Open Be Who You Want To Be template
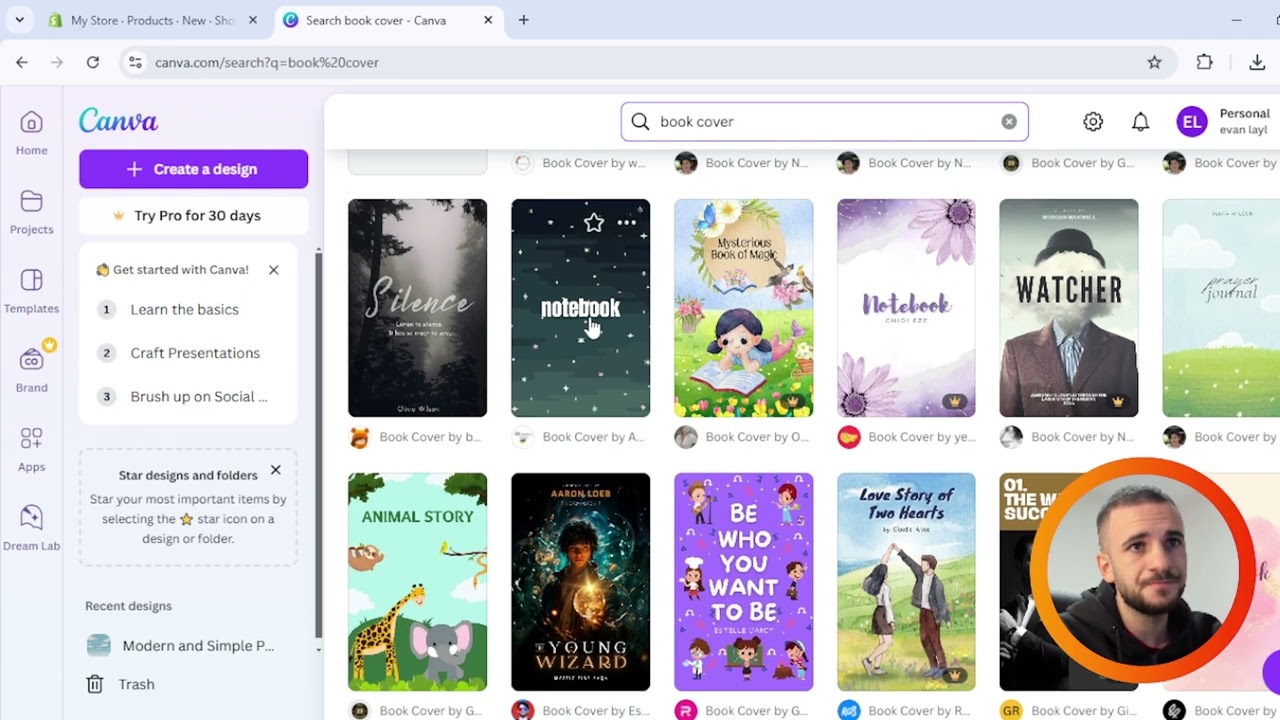The image size is (1280, 720). [x=743, y=582]
